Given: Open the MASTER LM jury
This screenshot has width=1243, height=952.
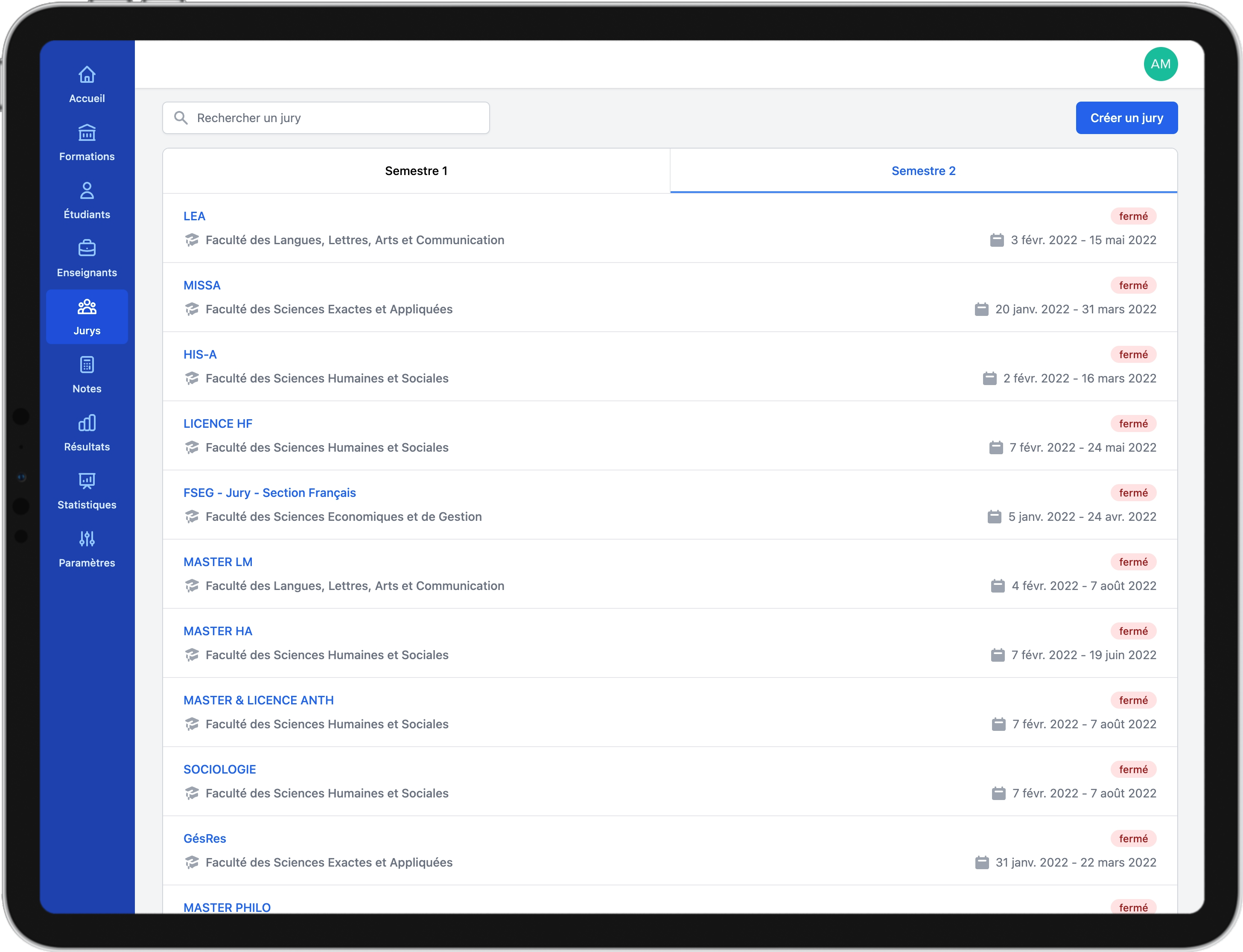Looking at the screenshot, I should click(218, 562).
